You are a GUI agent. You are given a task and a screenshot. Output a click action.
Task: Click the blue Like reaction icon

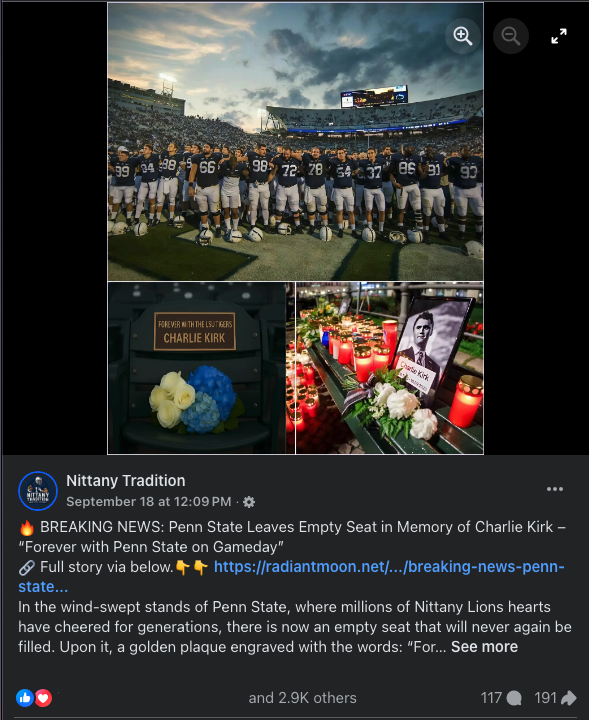point(25,698)
